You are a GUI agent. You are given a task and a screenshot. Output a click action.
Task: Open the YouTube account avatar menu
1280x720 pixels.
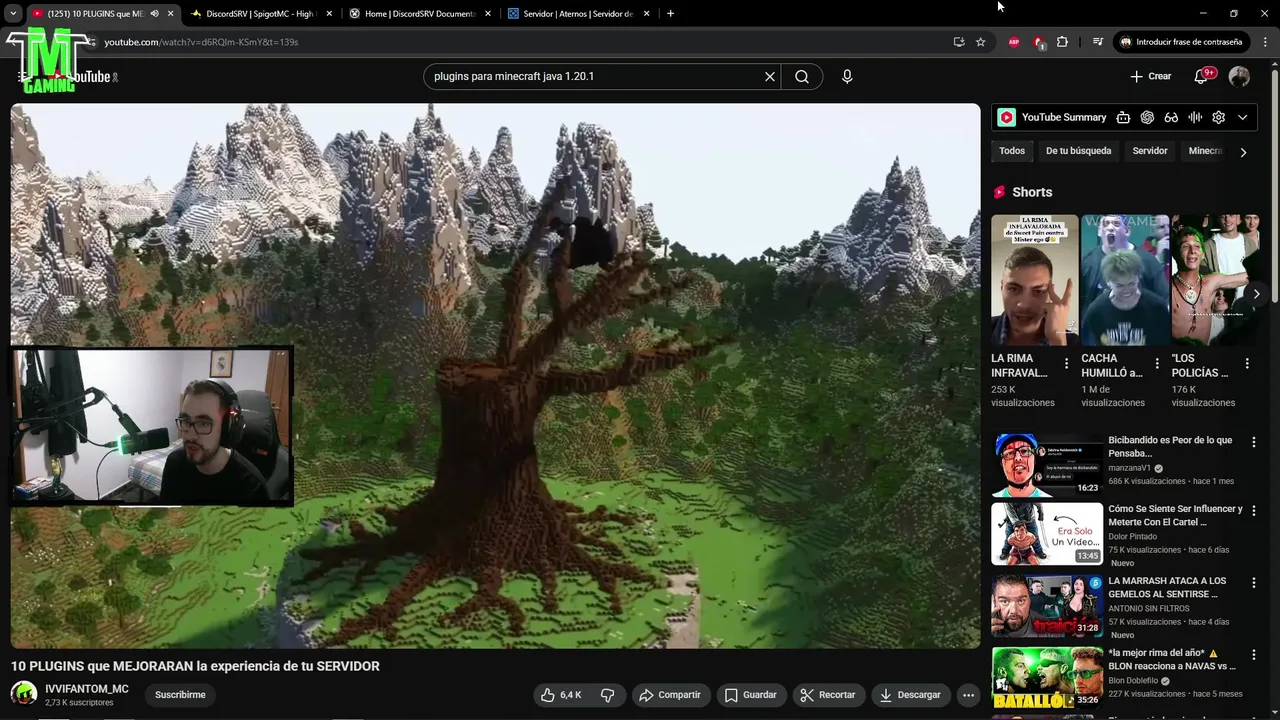(1239, 76)
